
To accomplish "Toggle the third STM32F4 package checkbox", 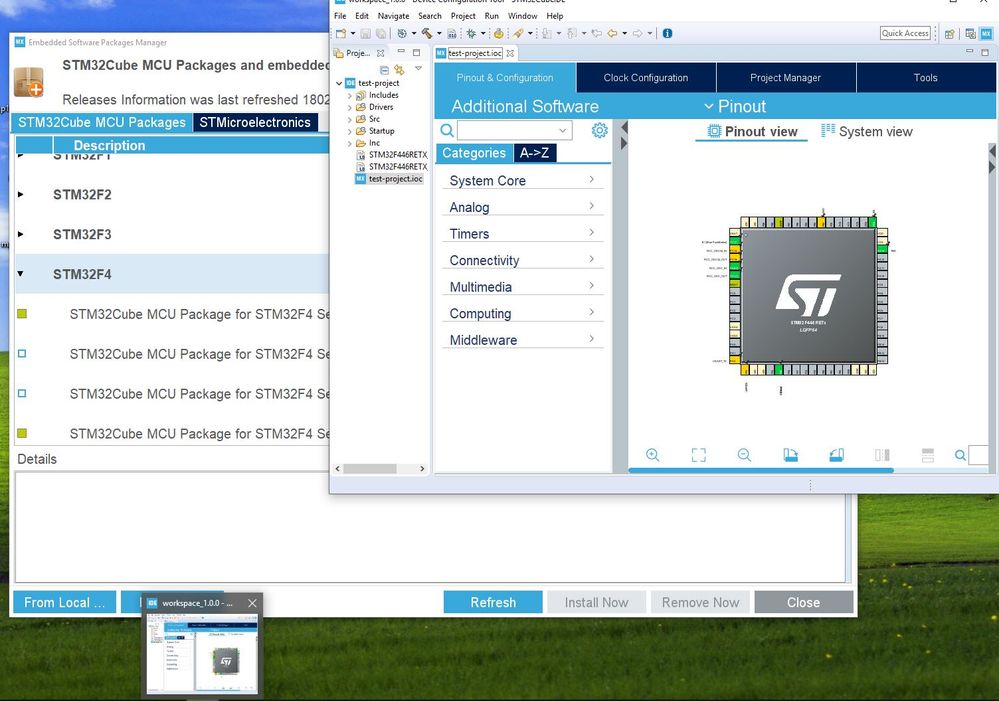I will (x=22, y=393).
